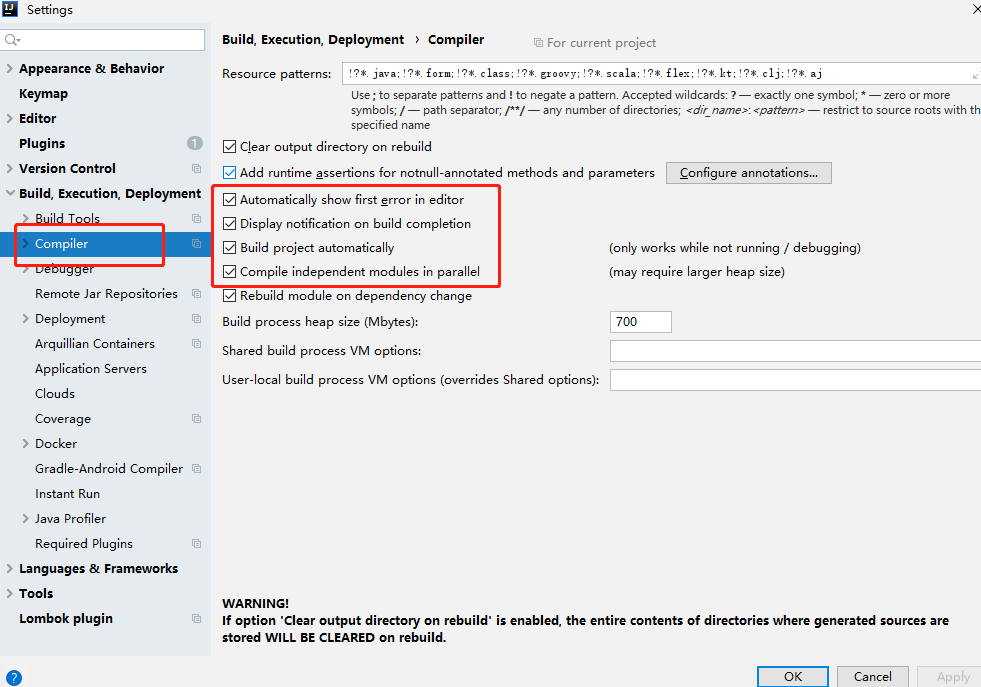Toggle Display notification on build completion
Viewport: 981px width, 687px height.
click(x=230, y=223)
